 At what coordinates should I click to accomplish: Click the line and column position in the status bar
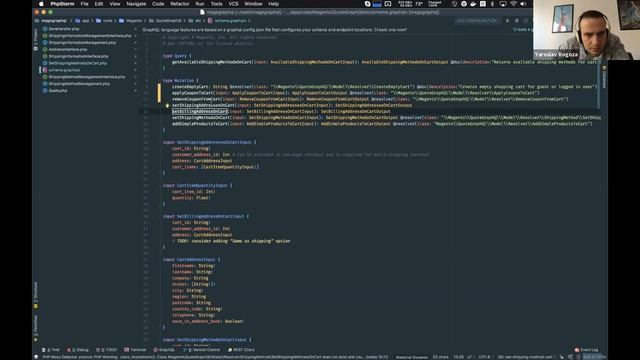(x=458, y=357)
